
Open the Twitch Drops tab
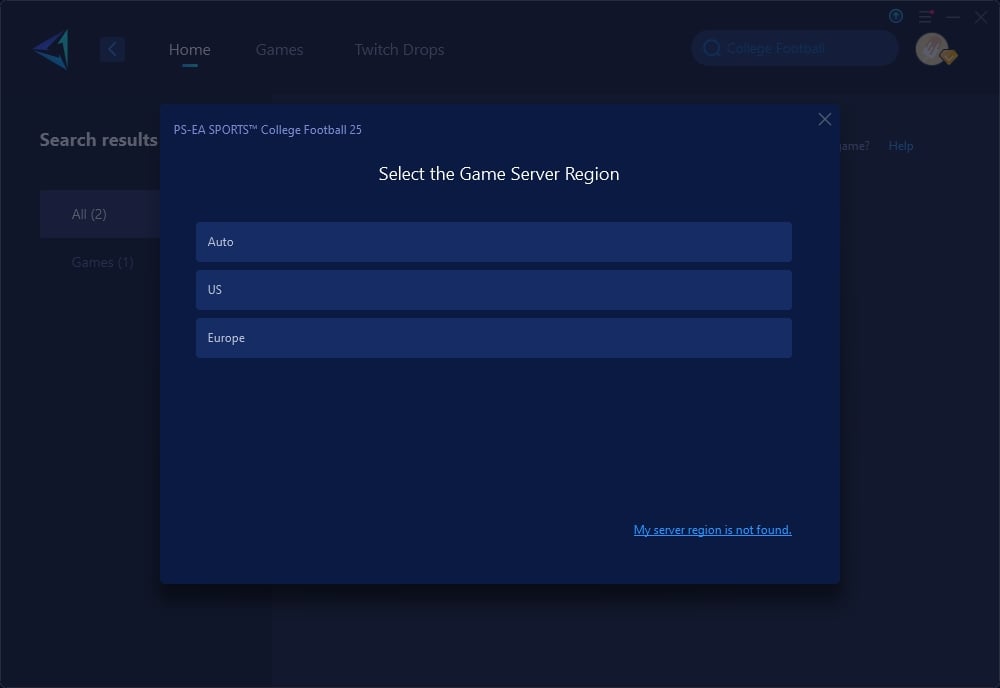click(399, 50)
